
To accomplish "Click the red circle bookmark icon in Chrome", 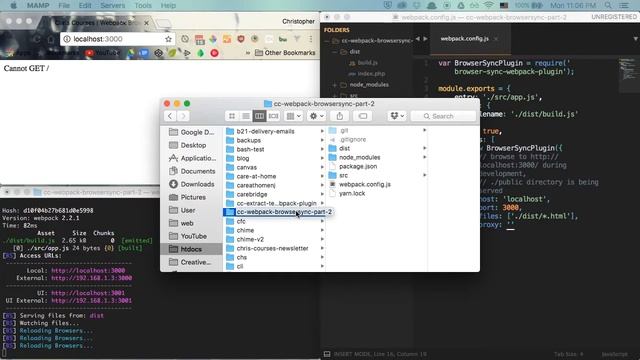I will [214, 53].
